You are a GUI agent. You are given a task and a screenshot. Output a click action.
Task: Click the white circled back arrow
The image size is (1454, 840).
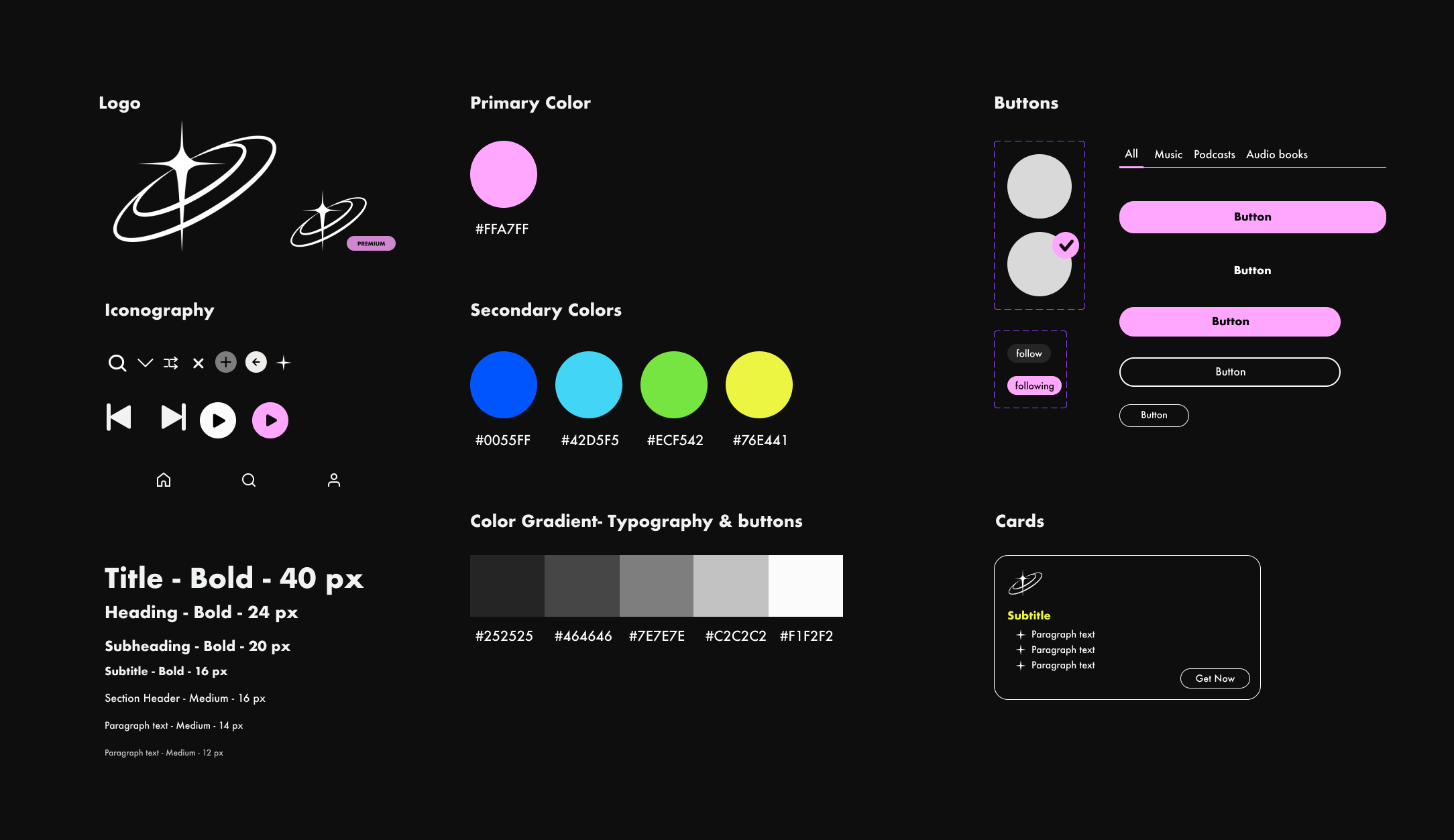256,362
